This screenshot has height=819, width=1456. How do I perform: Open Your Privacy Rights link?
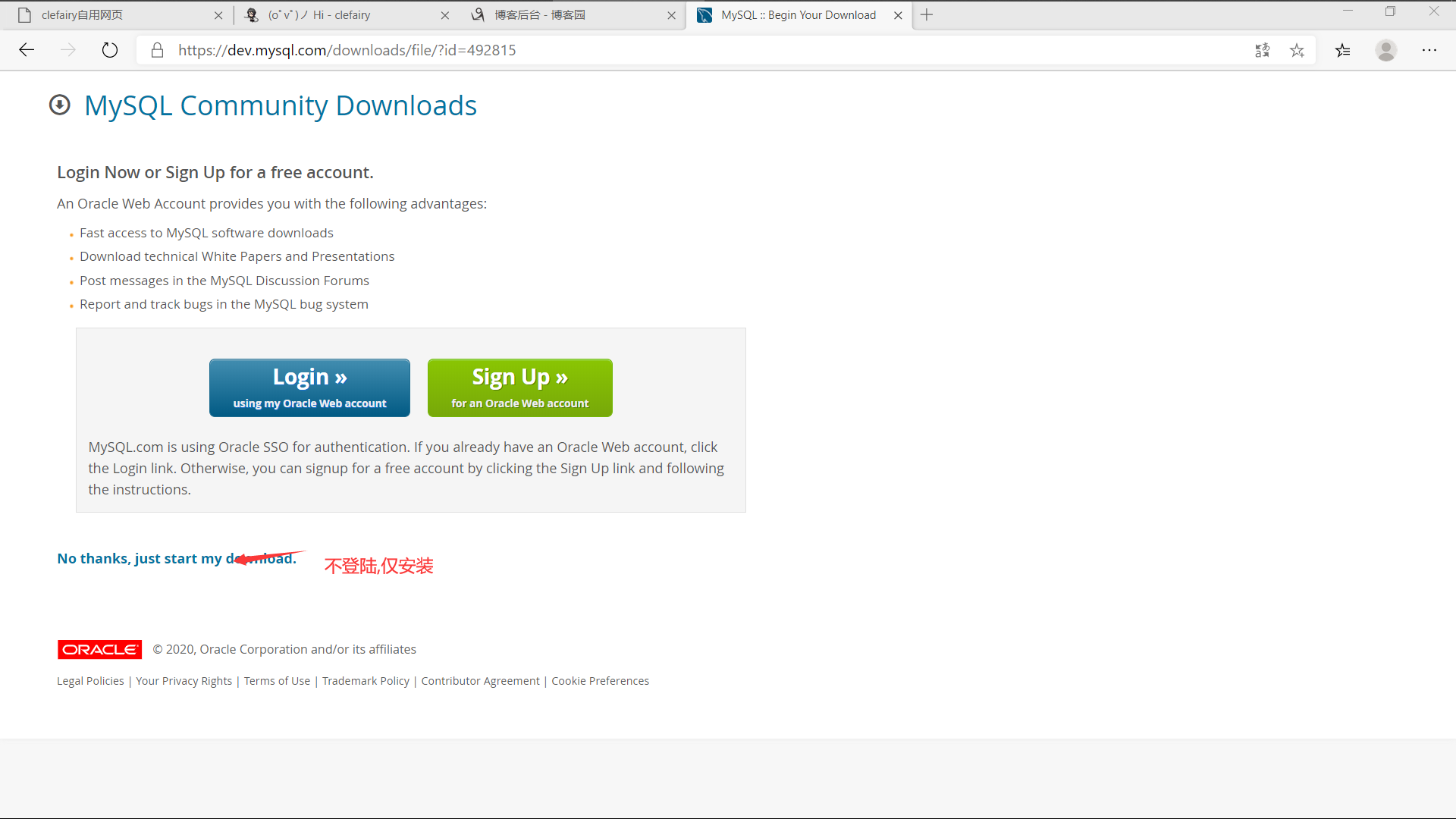pos(184,681)
